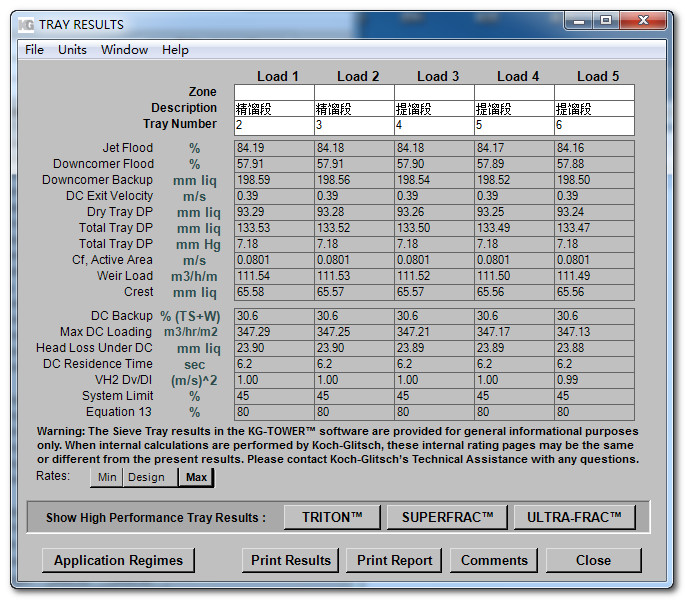Click Weir Load value 111.54
The image size is (685, 600).
[x=274, y=276]
